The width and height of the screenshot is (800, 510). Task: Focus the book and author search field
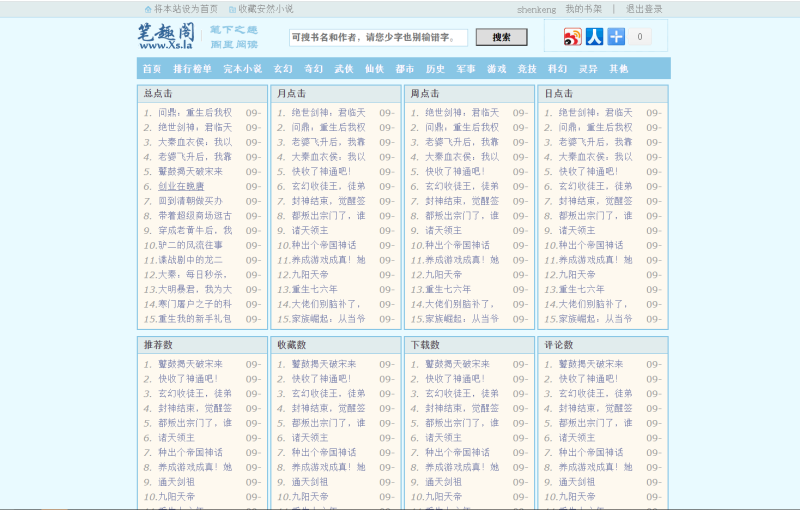[378, 37]
